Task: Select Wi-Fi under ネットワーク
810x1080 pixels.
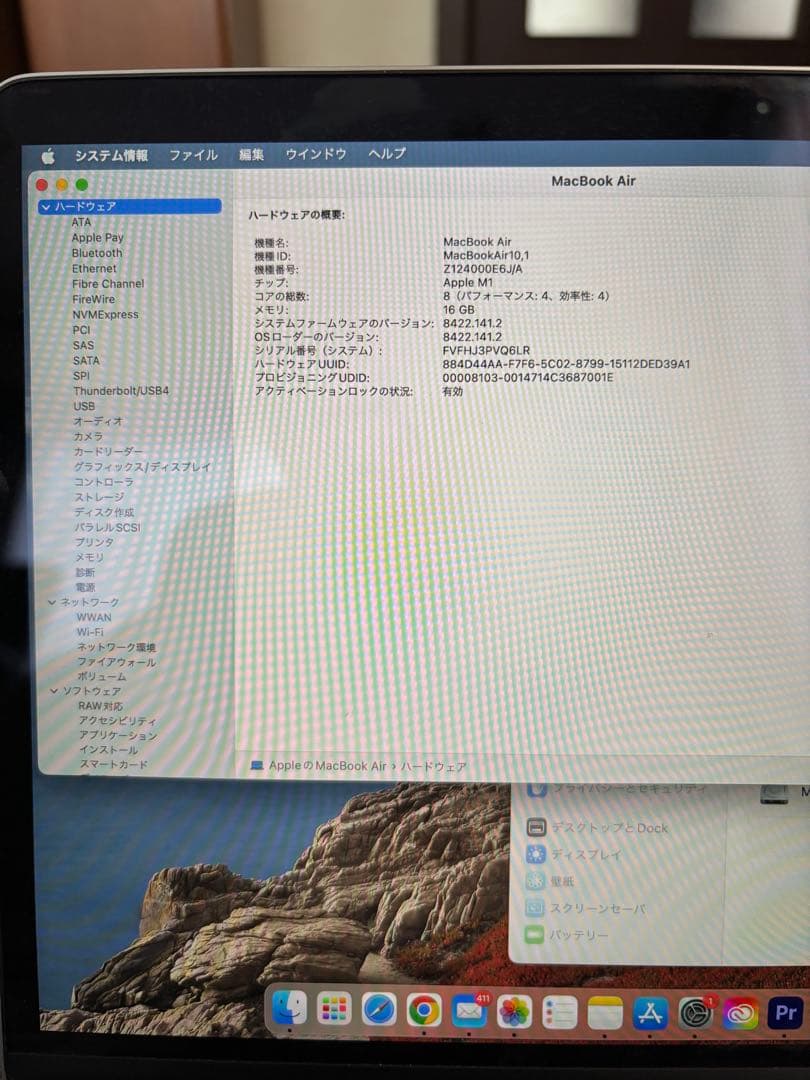Action: coord(92,632)
